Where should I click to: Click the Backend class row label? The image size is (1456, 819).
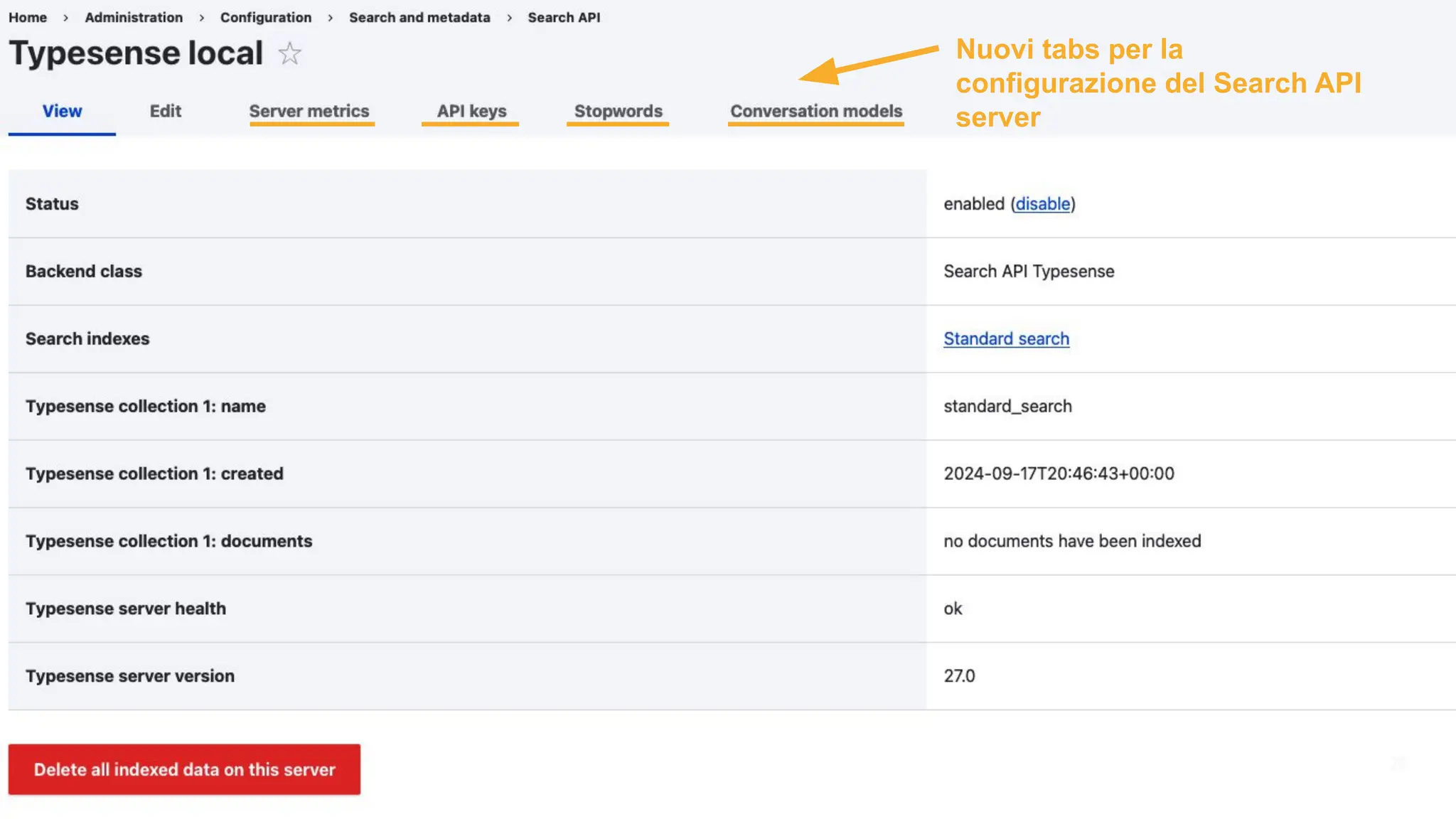click(x=84, y=271)
